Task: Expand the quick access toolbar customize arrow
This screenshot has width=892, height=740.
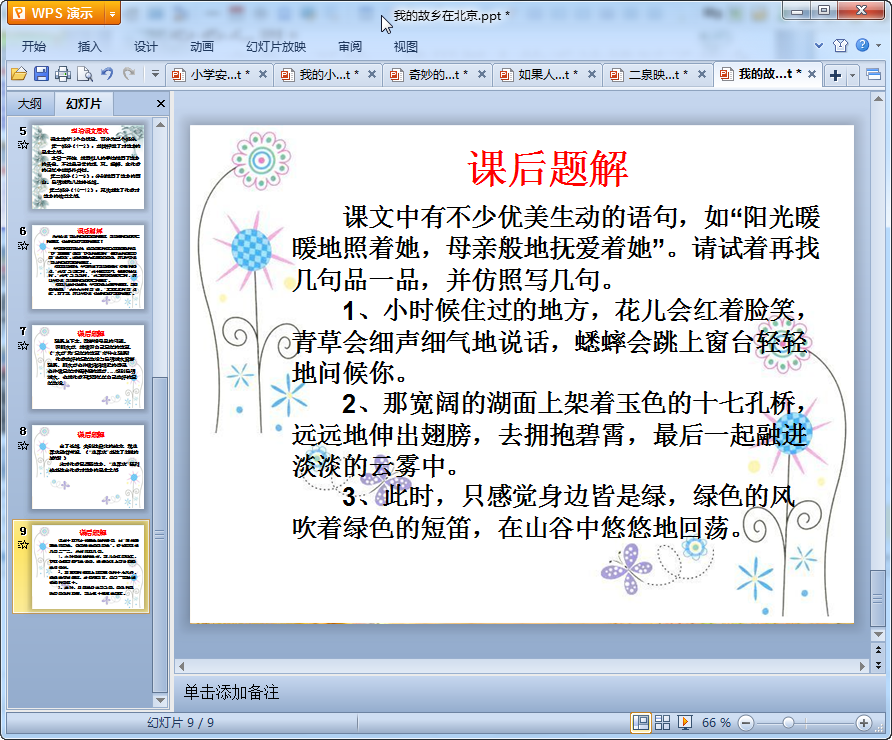Action: coord(155,74)
